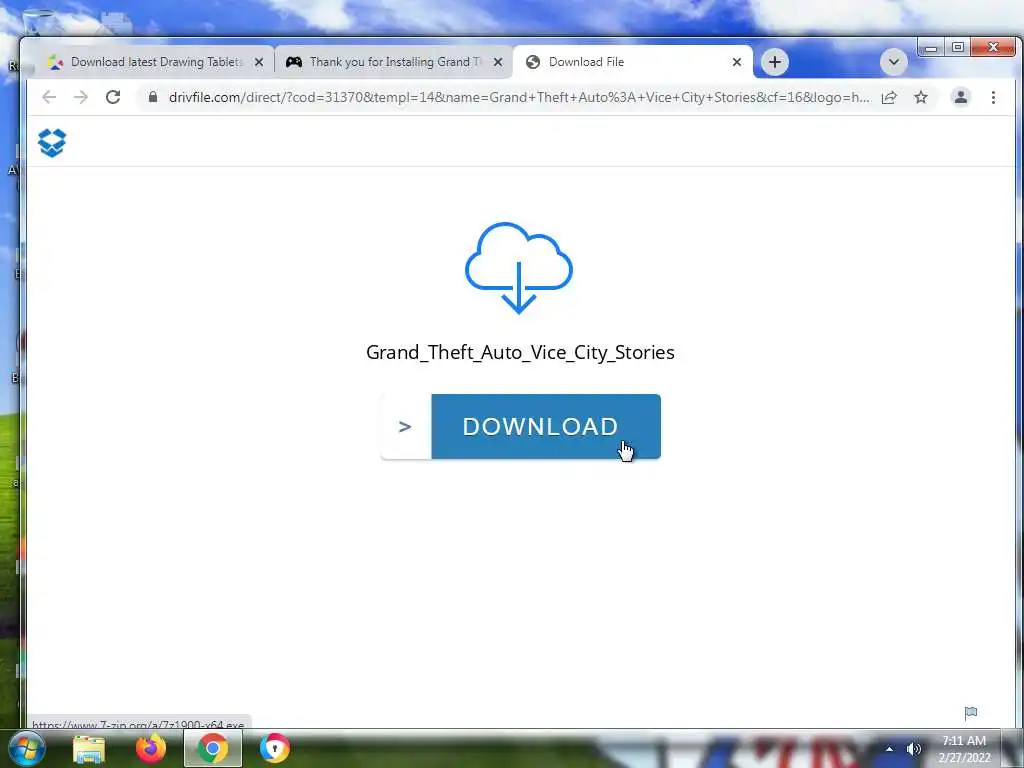The width and height of the screenshot is (1024, 768).
Task: Open a new browser tab
Action: [775, 62]
